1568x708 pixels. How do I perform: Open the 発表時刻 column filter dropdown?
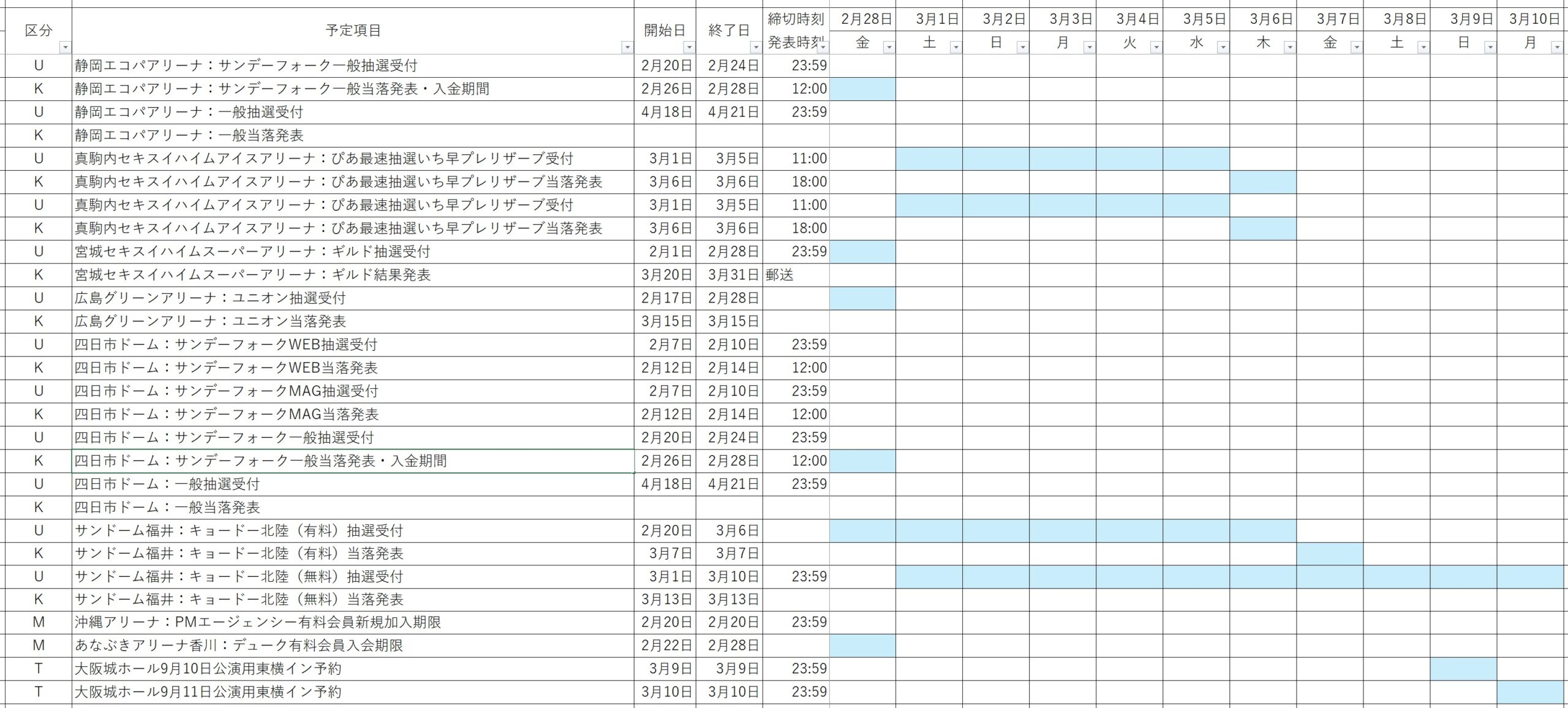(823, 47)
